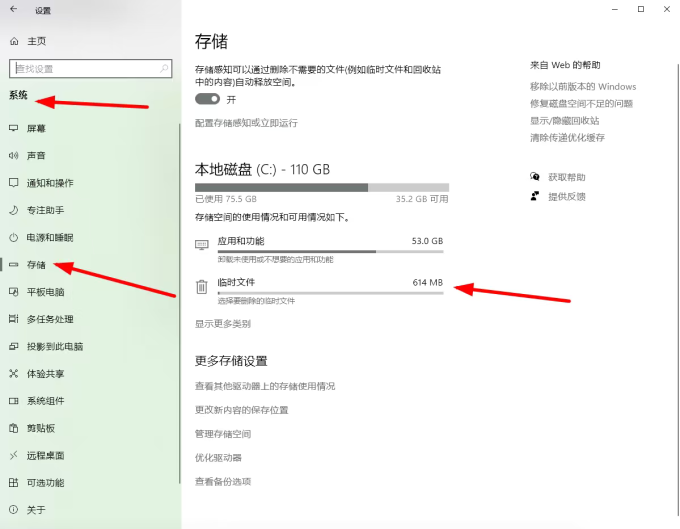Viewport: 680px width, 529px height.
Task: Click the 35.2 GB 可用 text
Action: pos(422,199)
